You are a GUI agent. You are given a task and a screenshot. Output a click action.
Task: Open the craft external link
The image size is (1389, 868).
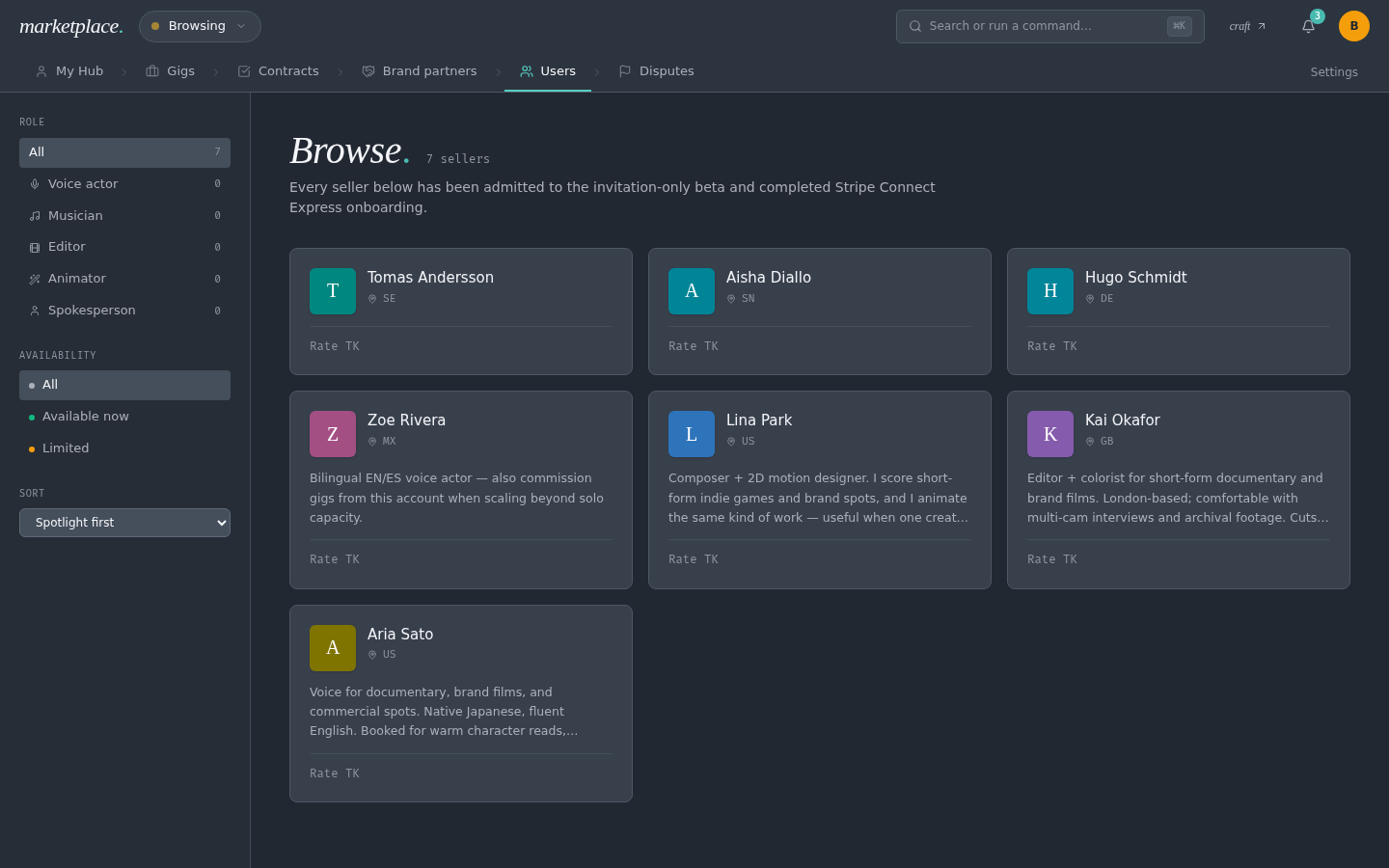tap(1247, 26)
